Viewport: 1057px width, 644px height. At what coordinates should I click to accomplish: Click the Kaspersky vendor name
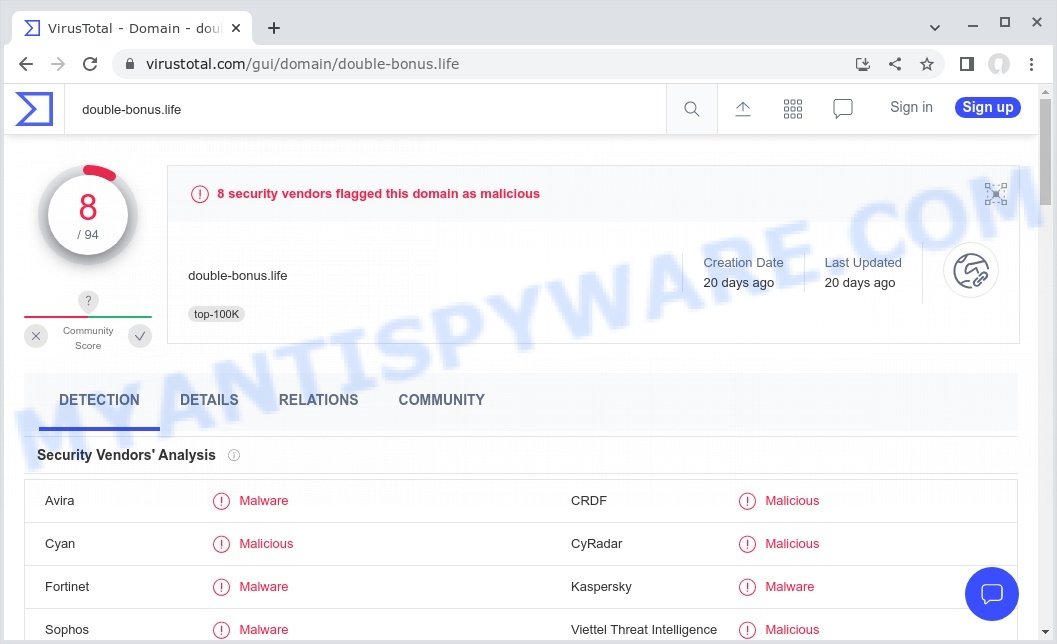pos(601,587)
